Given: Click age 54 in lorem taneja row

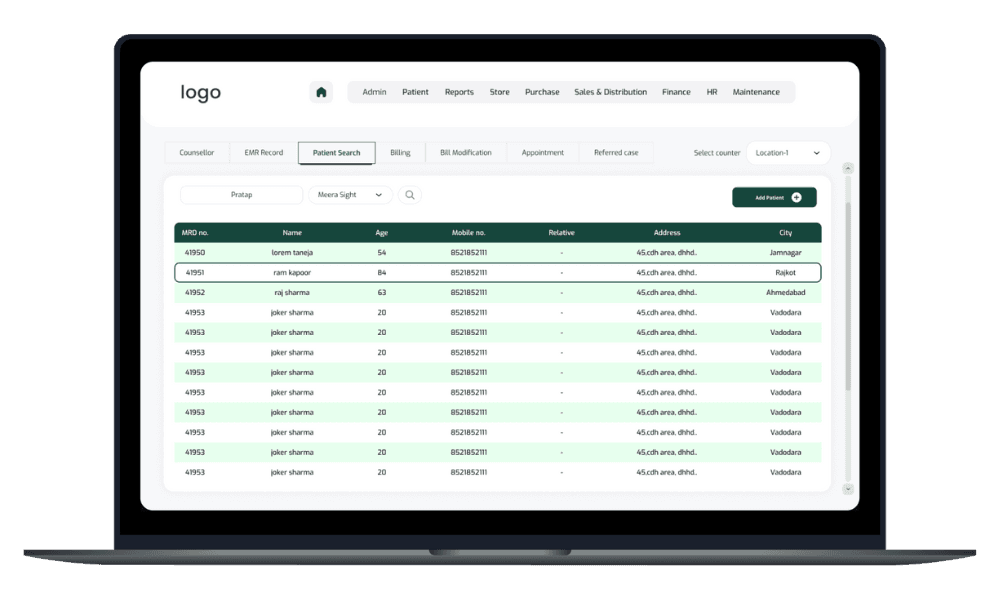Looking at the screenshot, I should coord(381,252).
